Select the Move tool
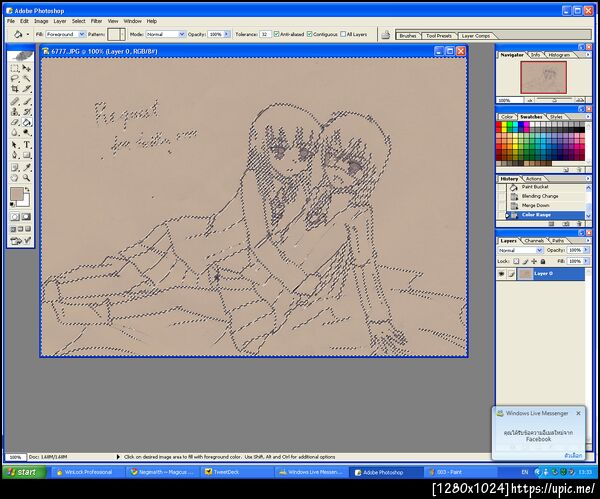The height and width of the screenshot is (499, 600). tap(26, 68)
